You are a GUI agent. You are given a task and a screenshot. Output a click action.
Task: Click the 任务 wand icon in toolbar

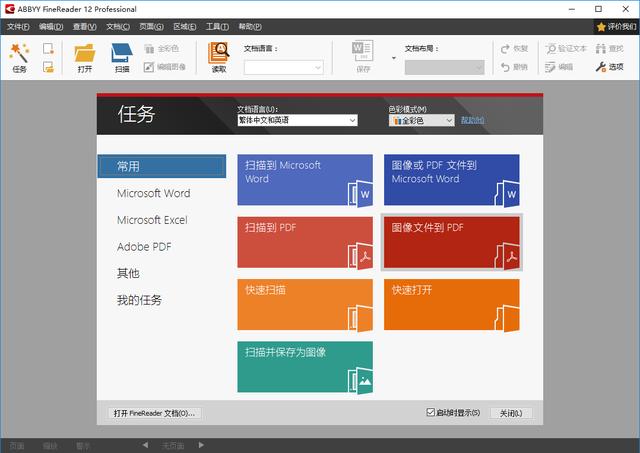pos(19,55)
